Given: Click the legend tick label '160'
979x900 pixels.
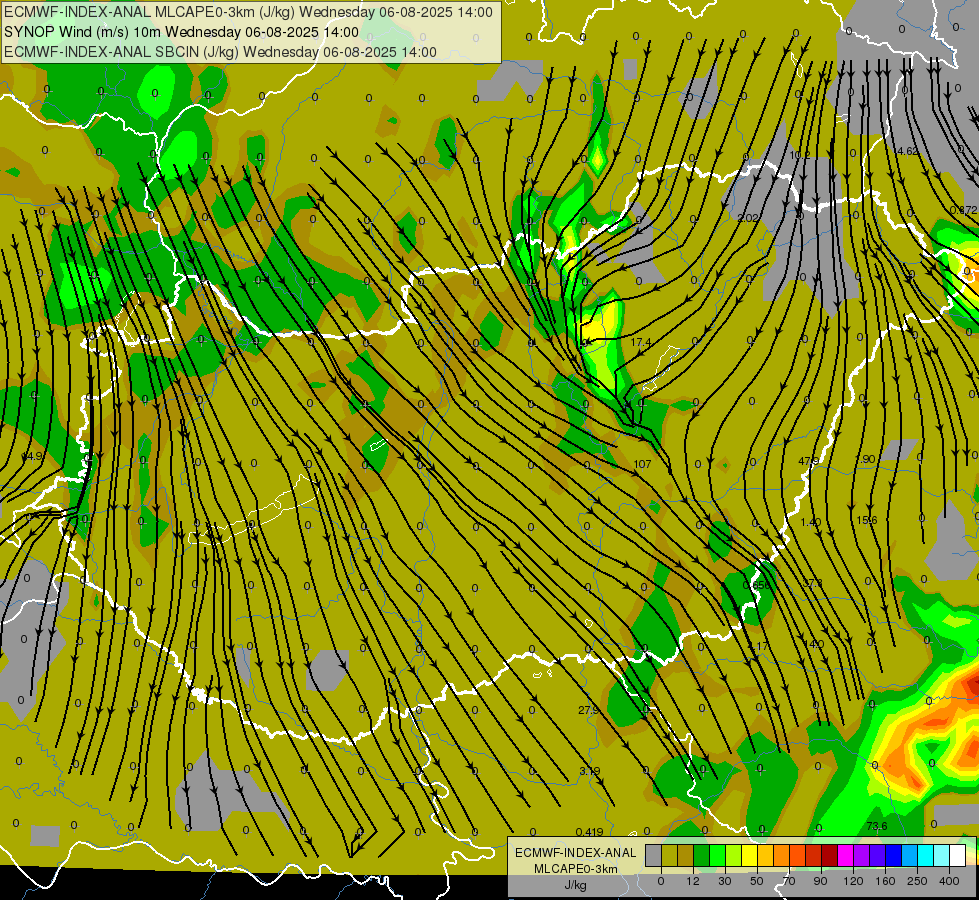Looking at the screenshot, I should pyautogui.click(x=885, y=881).
